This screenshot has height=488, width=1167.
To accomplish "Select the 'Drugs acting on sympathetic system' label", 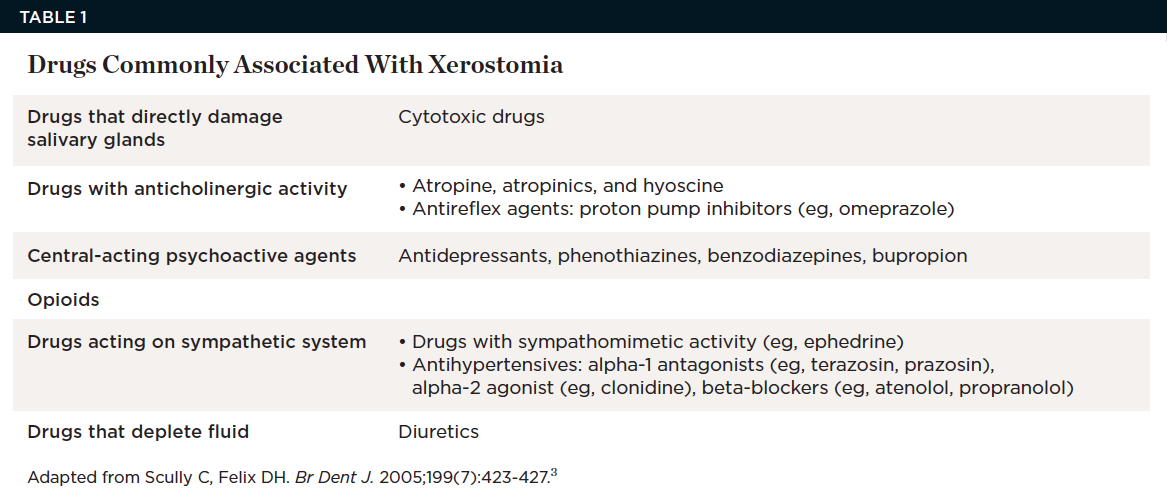I will point(197,342).
